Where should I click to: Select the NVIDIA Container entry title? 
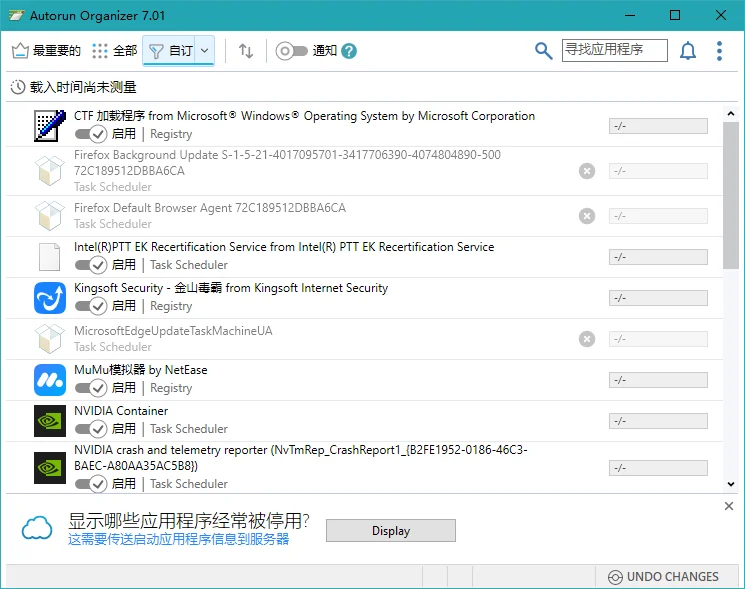(121, 411)
